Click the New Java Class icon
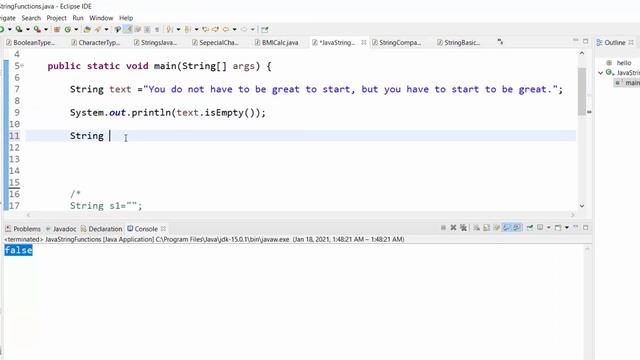 point(68,29)
